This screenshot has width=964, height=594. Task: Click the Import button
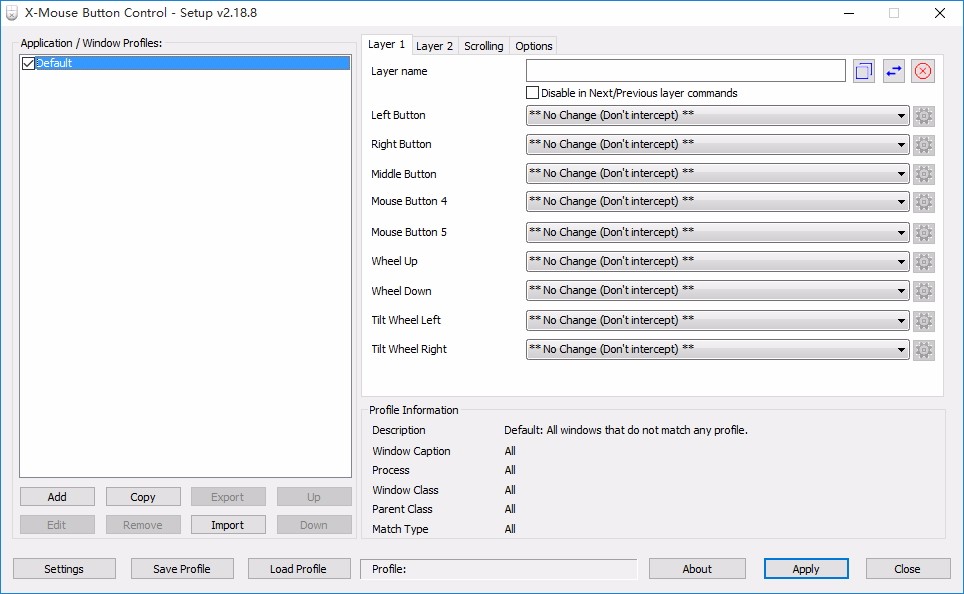click(227, 525)
